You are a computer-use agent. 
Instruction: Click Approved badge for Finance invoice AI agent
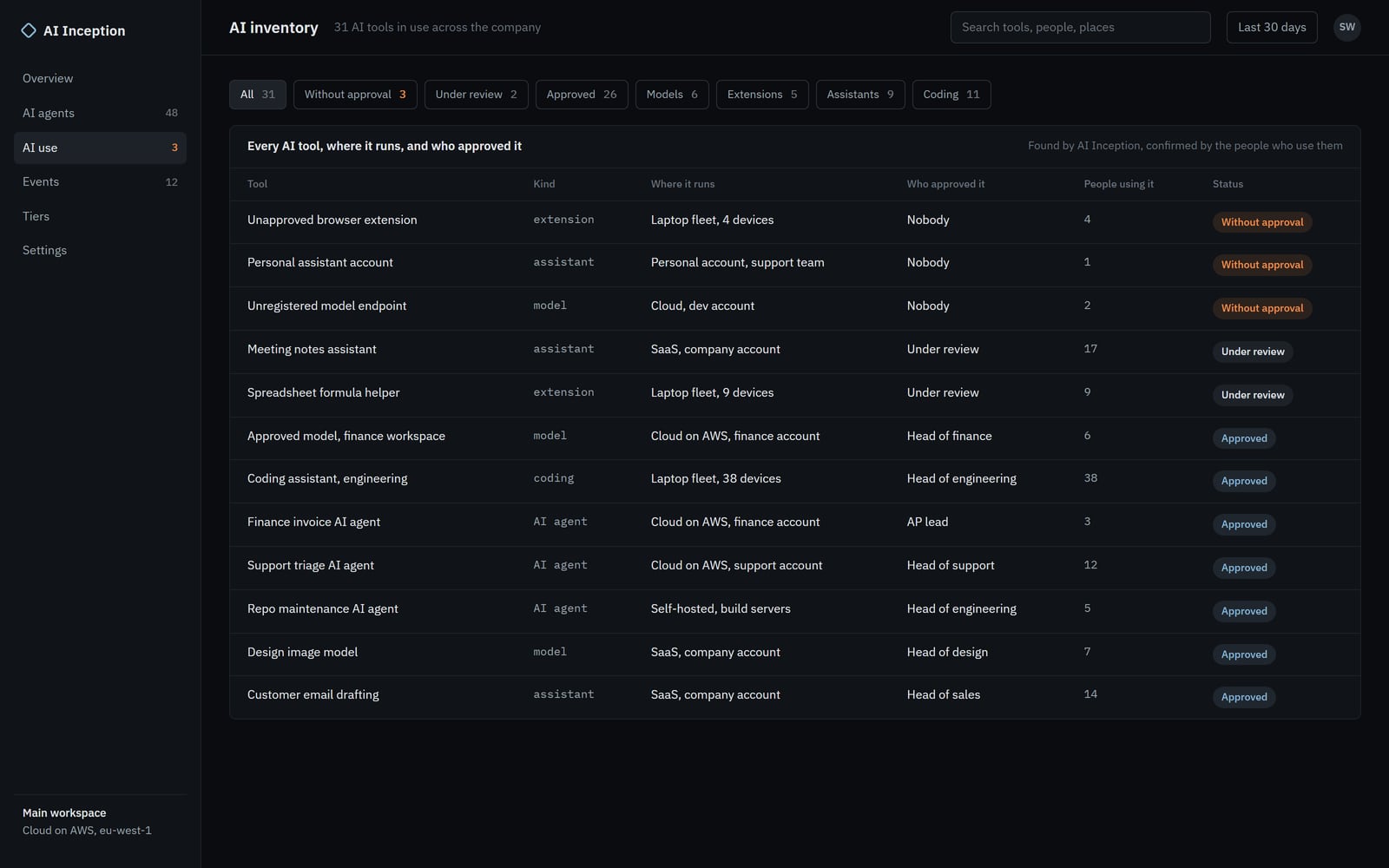pos(1244,524)
